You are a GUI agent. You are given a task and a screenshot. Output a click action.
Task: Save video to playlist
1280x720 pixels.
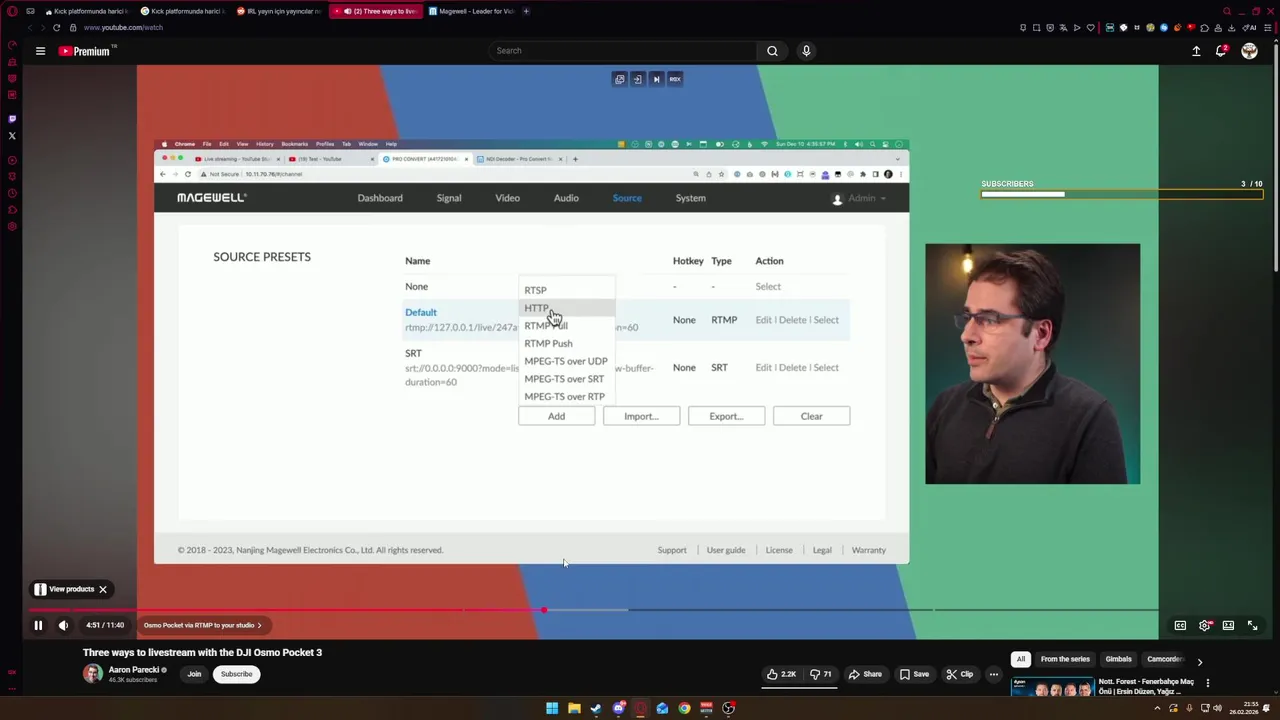coord(914,674)
